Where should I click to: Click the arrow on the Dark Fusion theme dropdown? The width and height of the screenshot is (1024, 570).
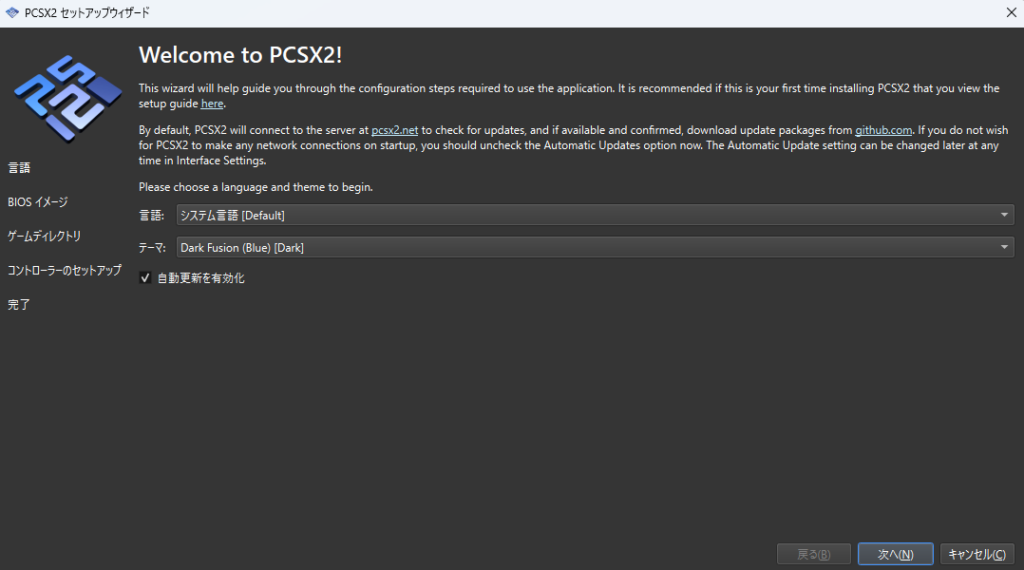(1004, 247)
